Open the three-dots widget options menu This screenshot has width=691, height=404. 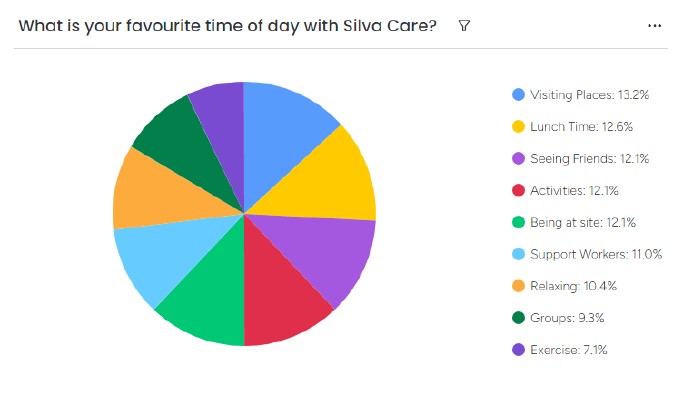[655, 26]
